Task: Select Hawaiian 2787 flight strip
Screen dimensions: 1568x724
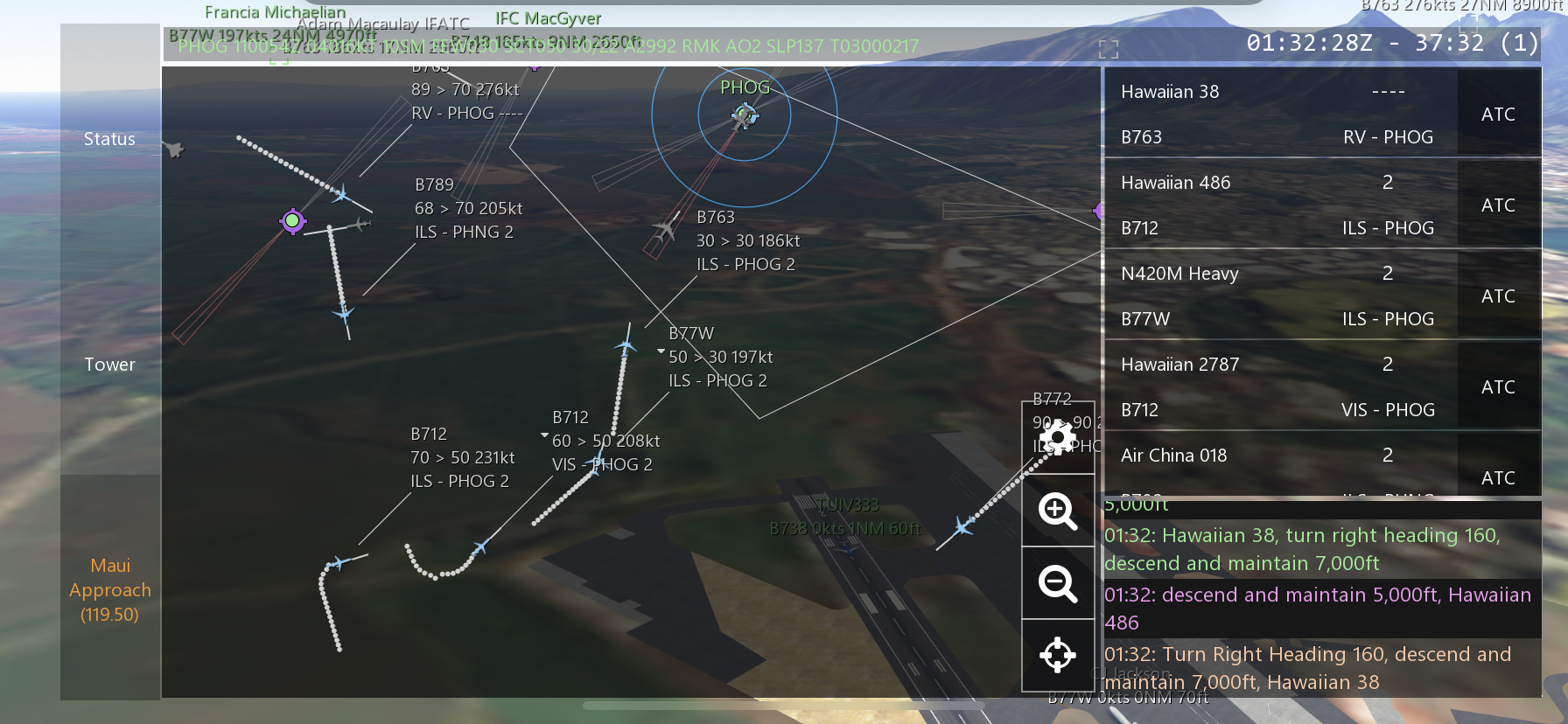Action: click(x=1280, y=386)
